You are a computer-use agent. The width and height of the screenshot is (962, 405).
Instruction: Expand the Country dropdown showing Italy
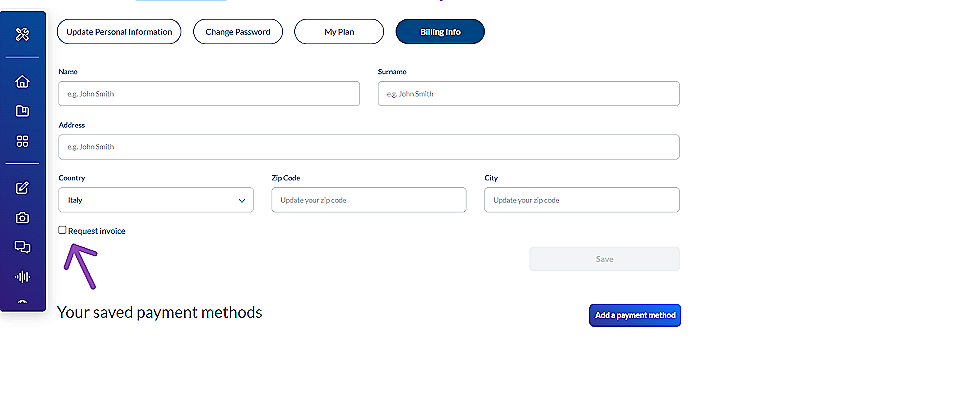156,200
